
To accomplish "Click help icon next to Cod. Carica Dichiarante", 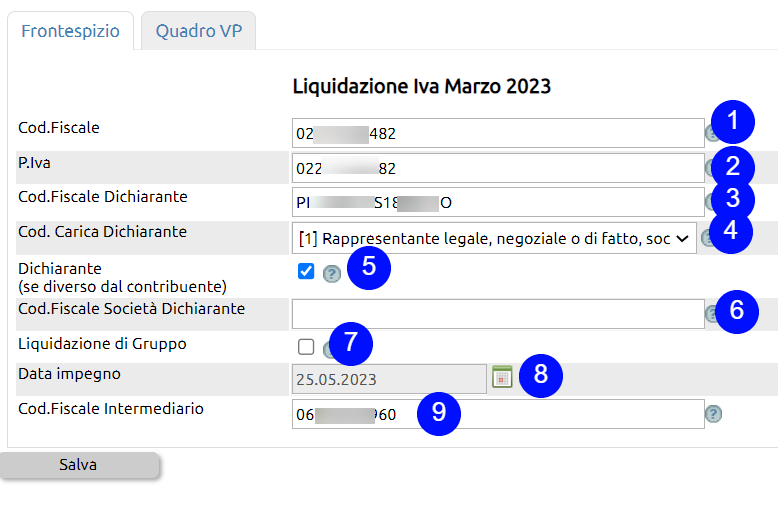I will (x=706, y=238).
